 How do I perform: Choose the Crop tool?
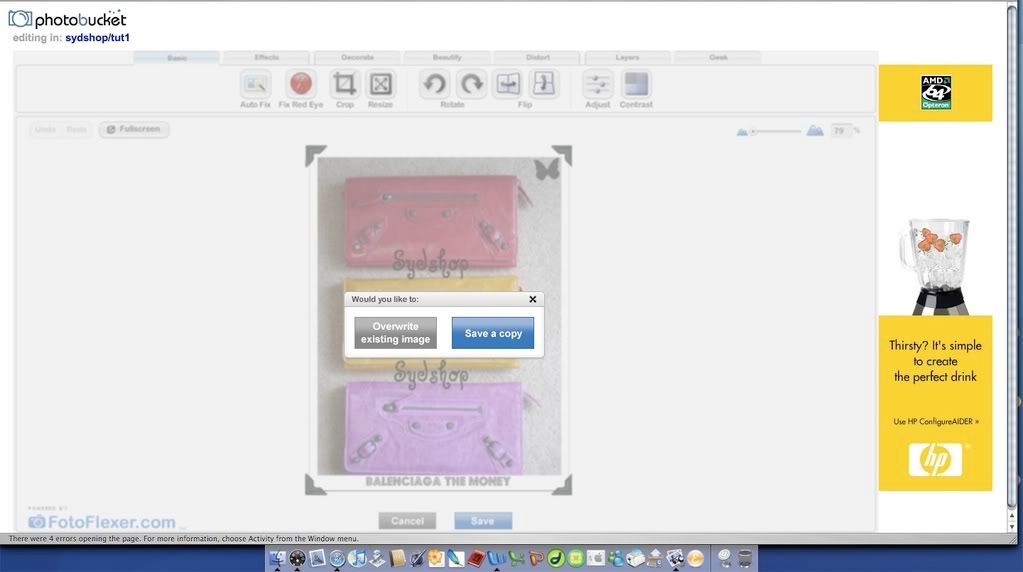(344, 84)
